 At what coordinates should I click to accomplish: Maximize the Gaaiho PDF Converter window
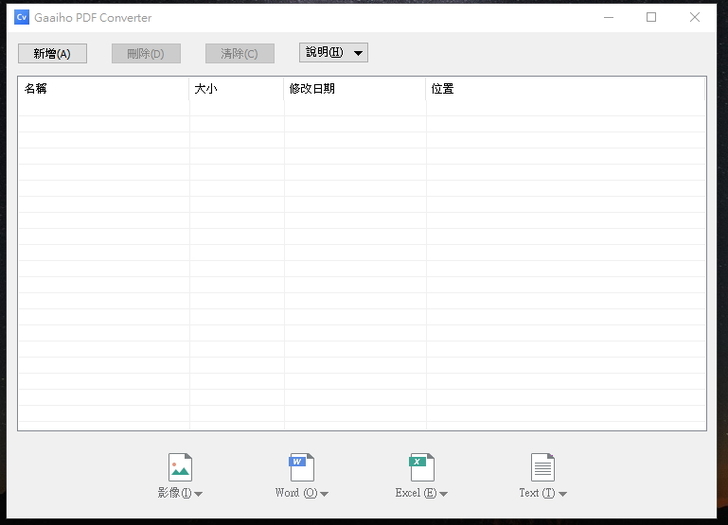(x=651, y=18)
